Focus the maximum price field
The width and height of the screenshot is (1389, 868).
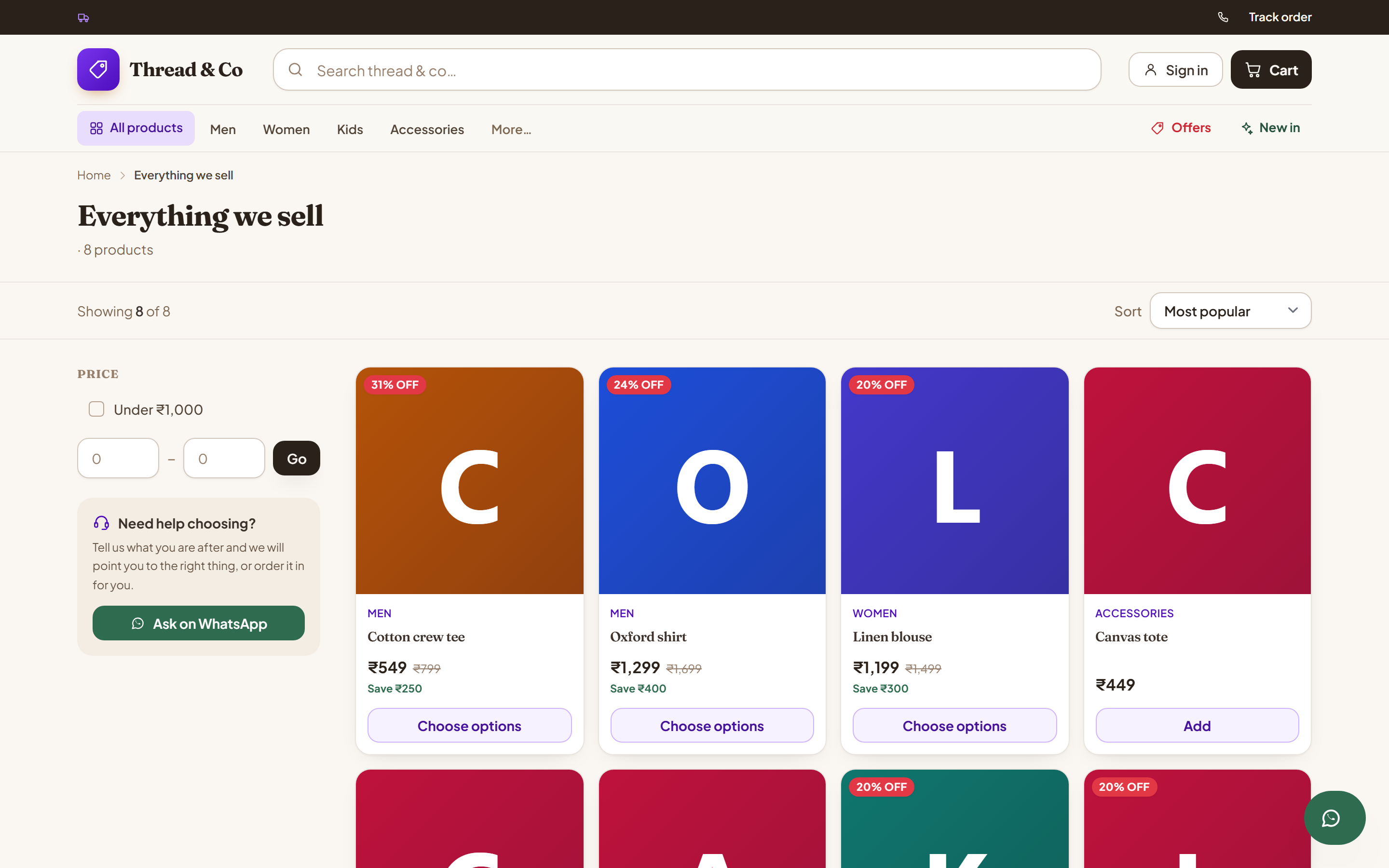coord(224,458)
